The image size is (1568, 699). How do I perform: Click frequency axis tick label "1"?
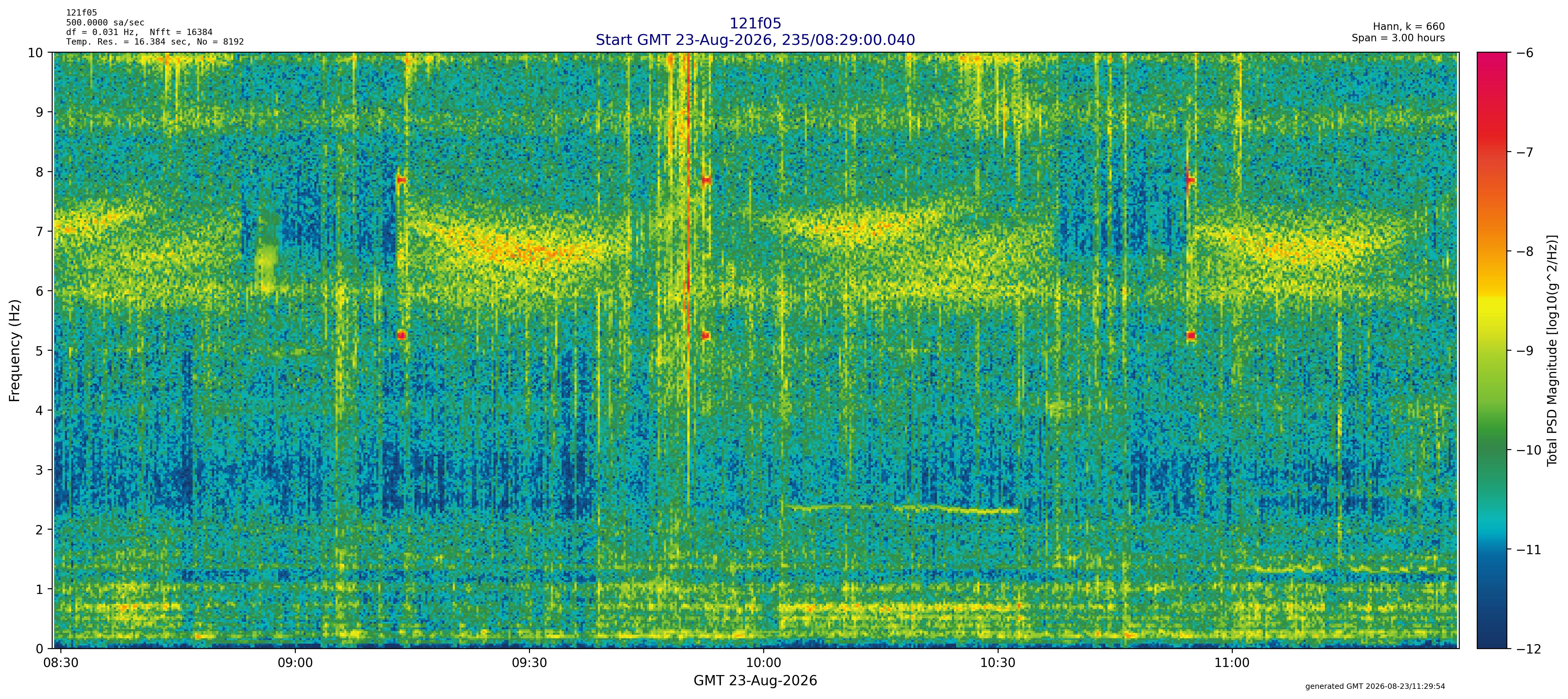(x=39, y=589)
